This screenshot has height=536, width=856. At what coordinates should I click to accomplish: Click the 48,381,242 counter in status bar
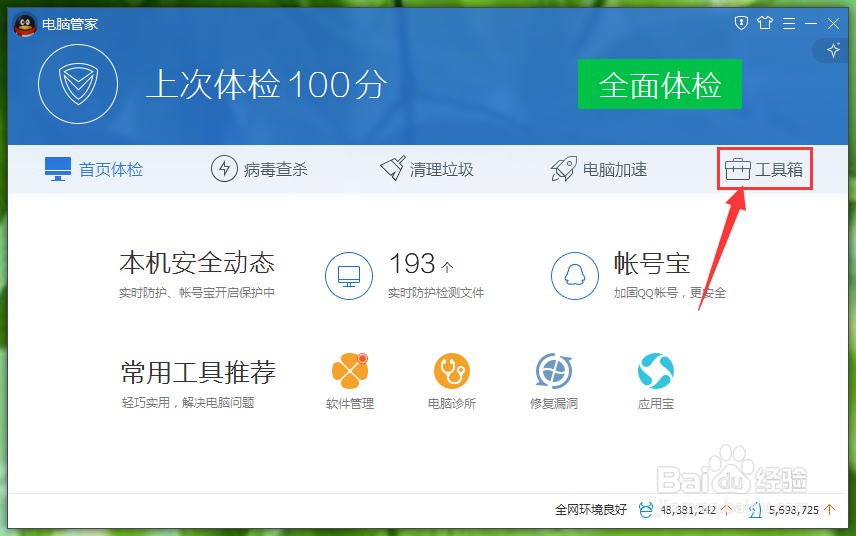pyautogui.click(x=688, y=510)
